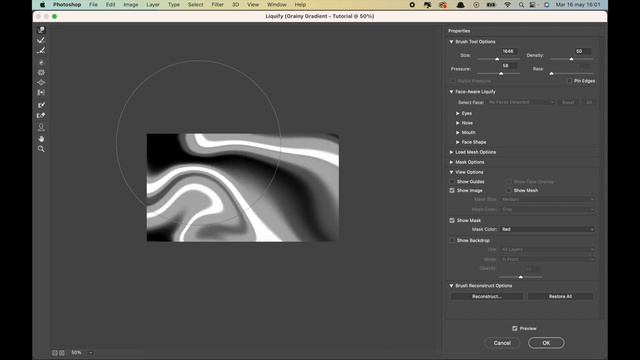Click the zoom in plus icon at bottom left

click(x=62, y=353)
